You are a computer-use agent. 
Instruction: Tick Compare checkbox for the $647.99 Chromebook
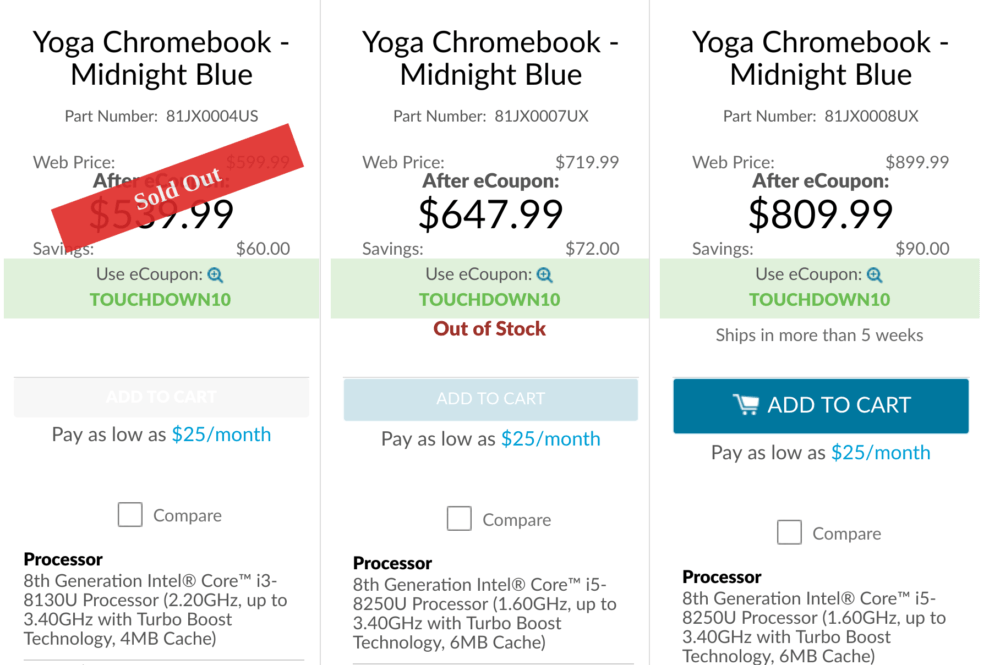pos(459,519)
